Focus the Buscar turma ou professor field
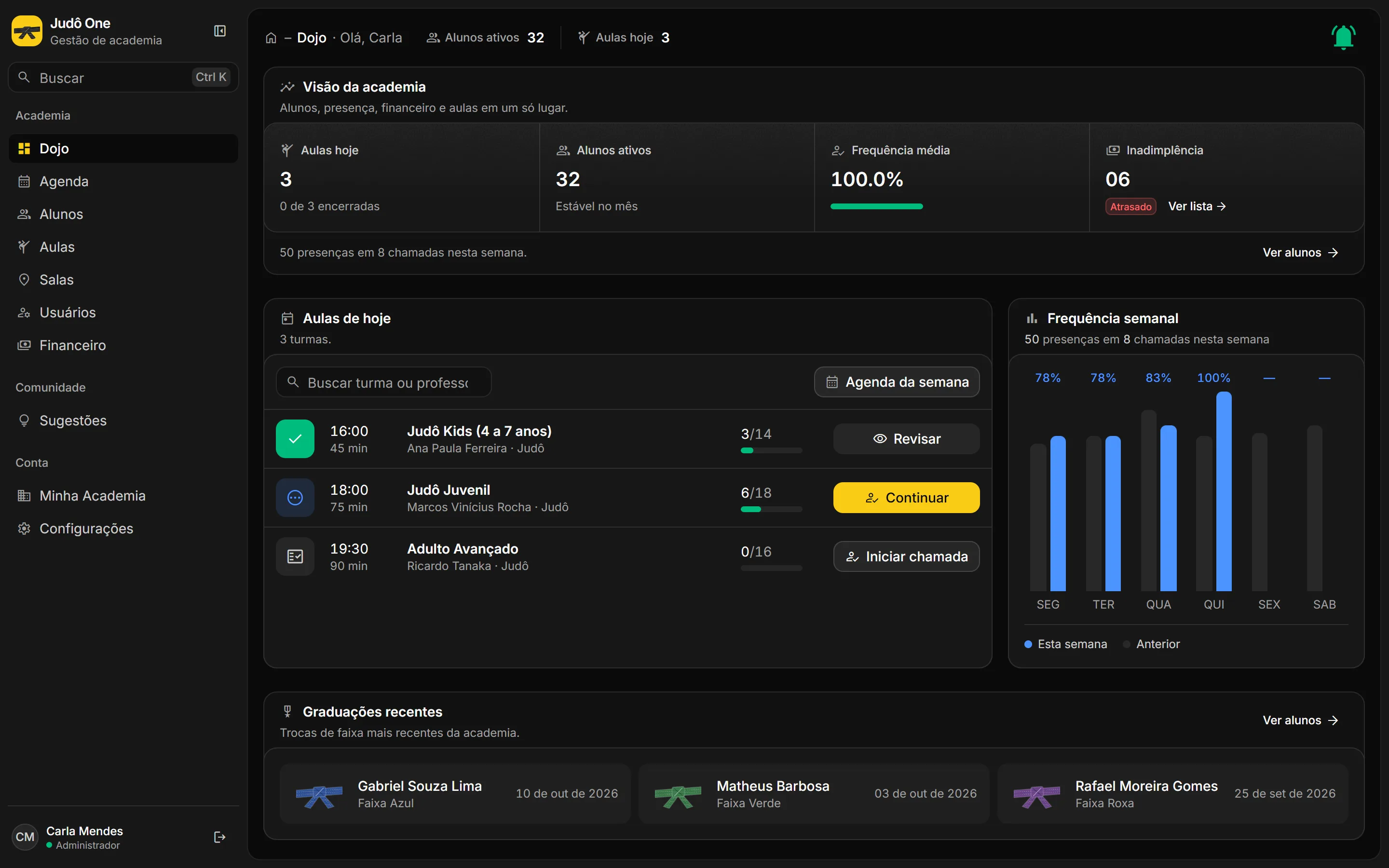 point(383,382)
